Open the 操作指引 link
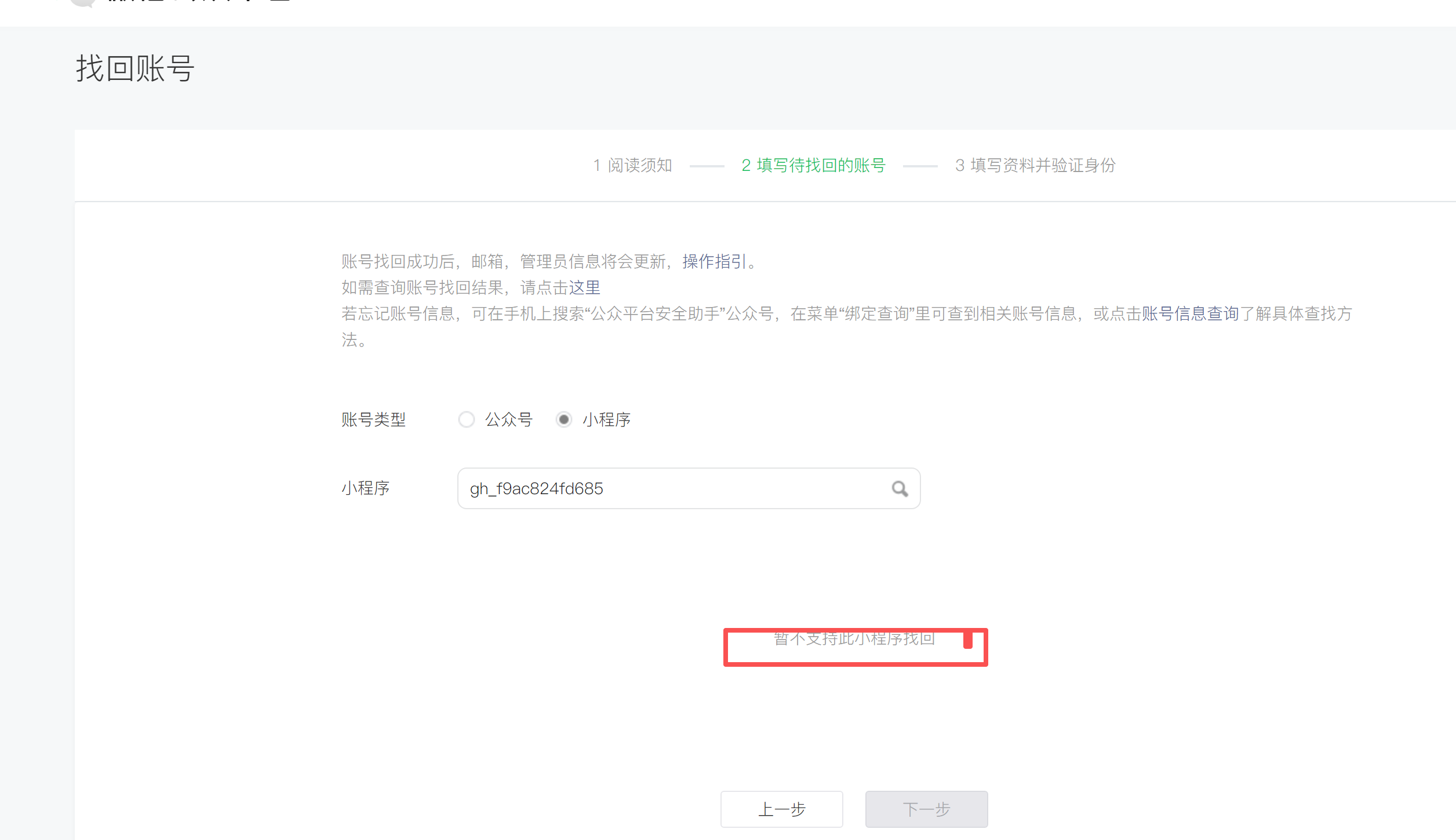 (x=714, y=262)
